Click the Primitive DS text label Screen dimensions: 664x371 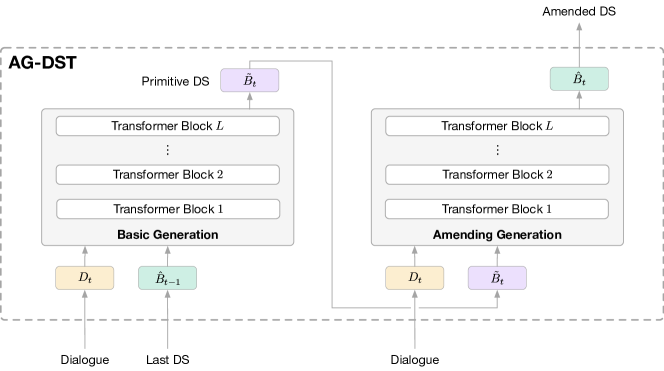coord(175,81)
